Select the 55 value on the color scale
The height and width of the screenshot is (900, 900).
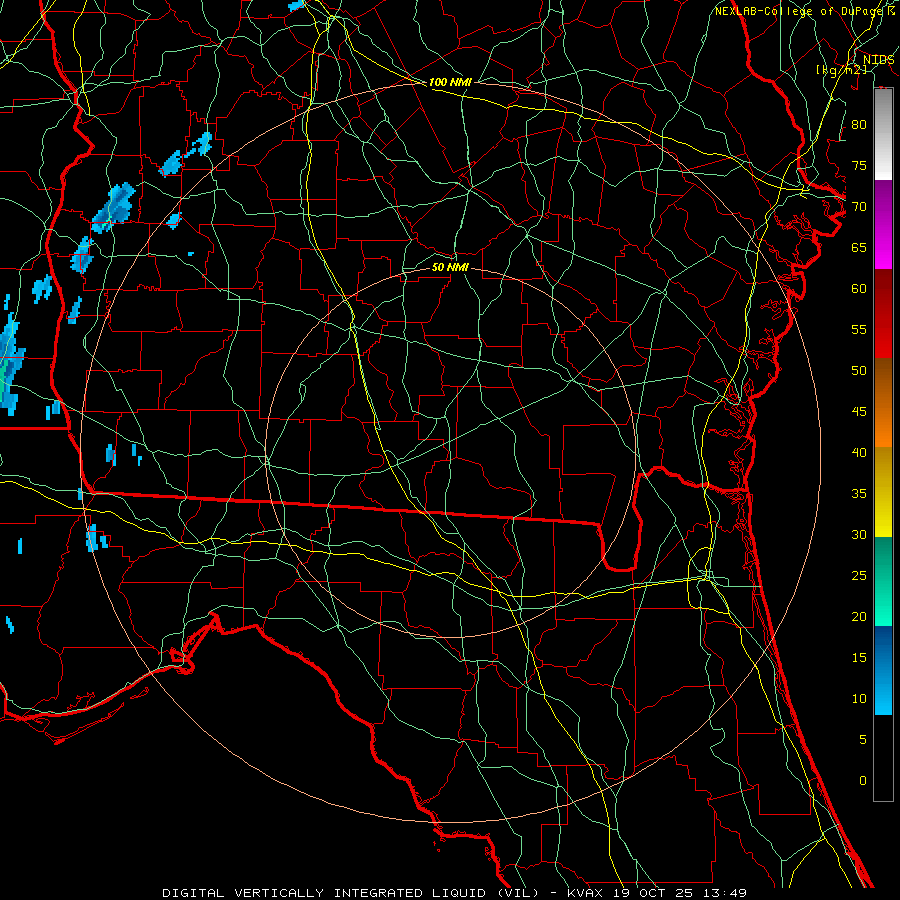pos(859,329)
